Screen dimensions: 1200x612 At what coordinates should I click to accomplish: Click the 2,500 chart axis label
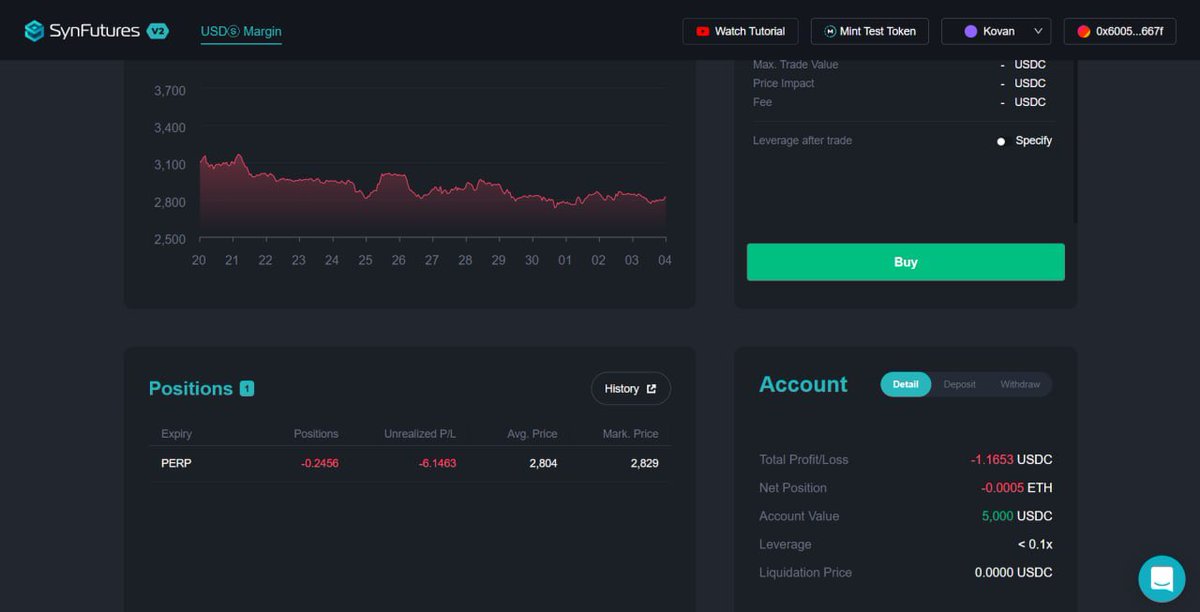point(169,239)
